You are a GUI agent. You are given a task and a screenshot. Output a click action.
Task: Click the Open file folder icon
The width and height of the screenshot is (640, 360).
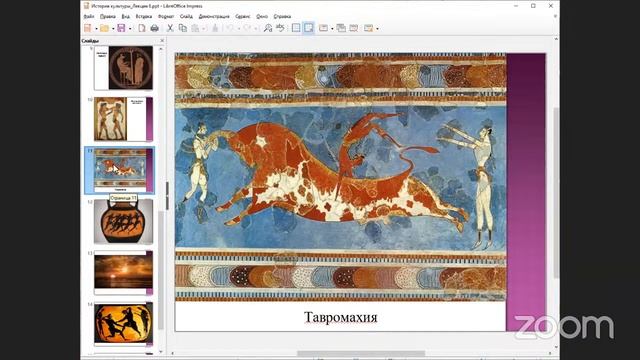click(104, 28)
